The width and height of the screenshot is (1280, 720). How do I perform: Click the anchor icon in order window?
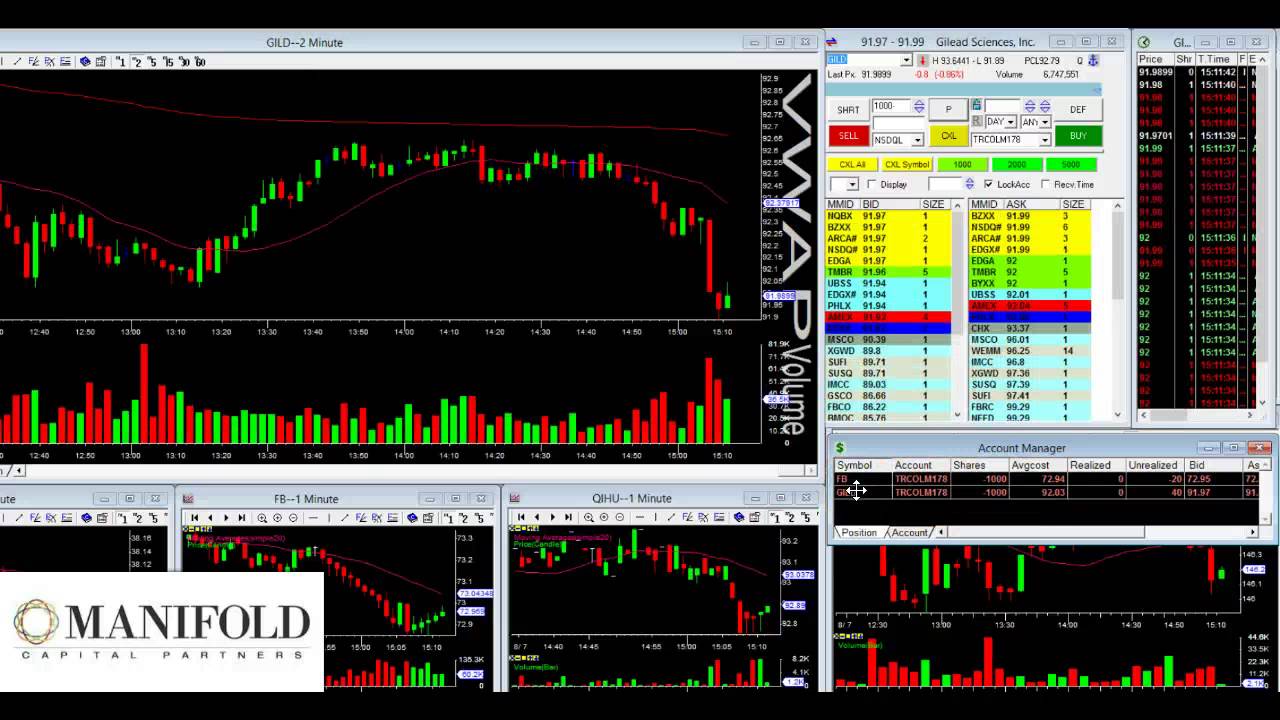1093,60
